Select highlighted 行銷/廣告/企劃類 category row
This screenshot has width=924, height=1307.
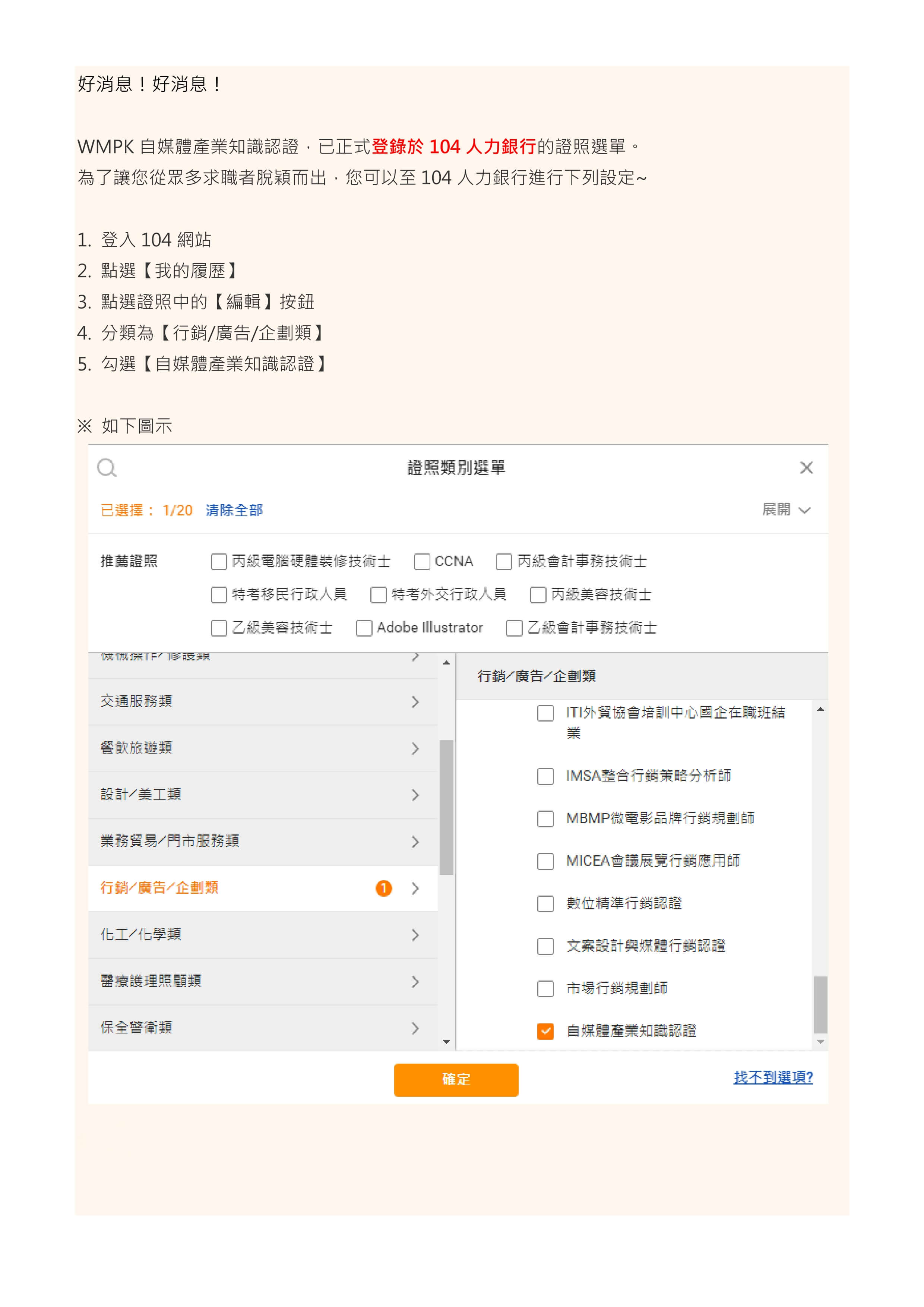point(263,888)
